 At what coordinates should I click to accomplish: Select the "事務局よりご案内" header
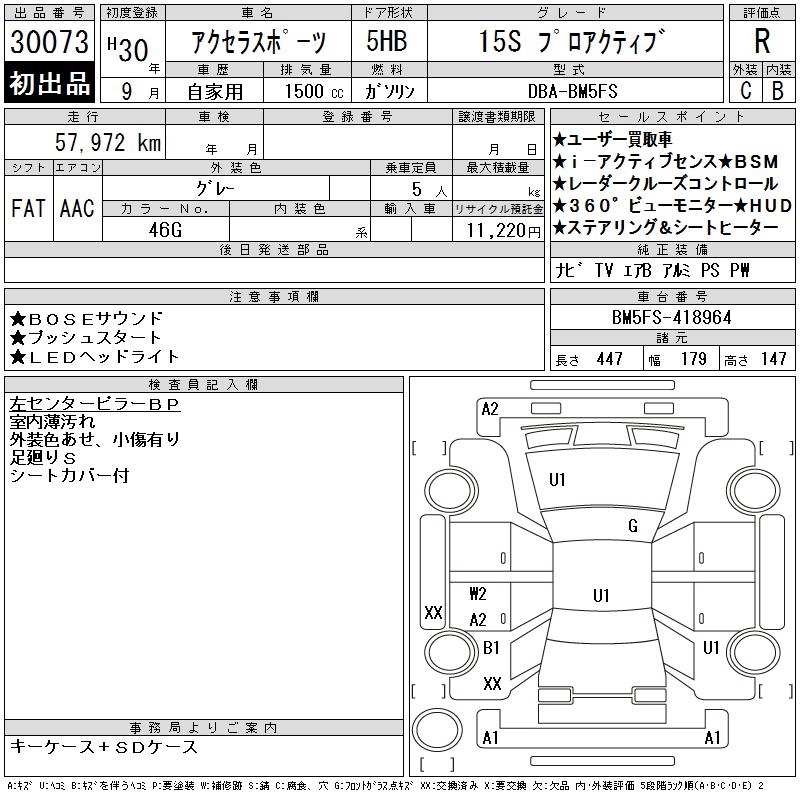point(204,728)
